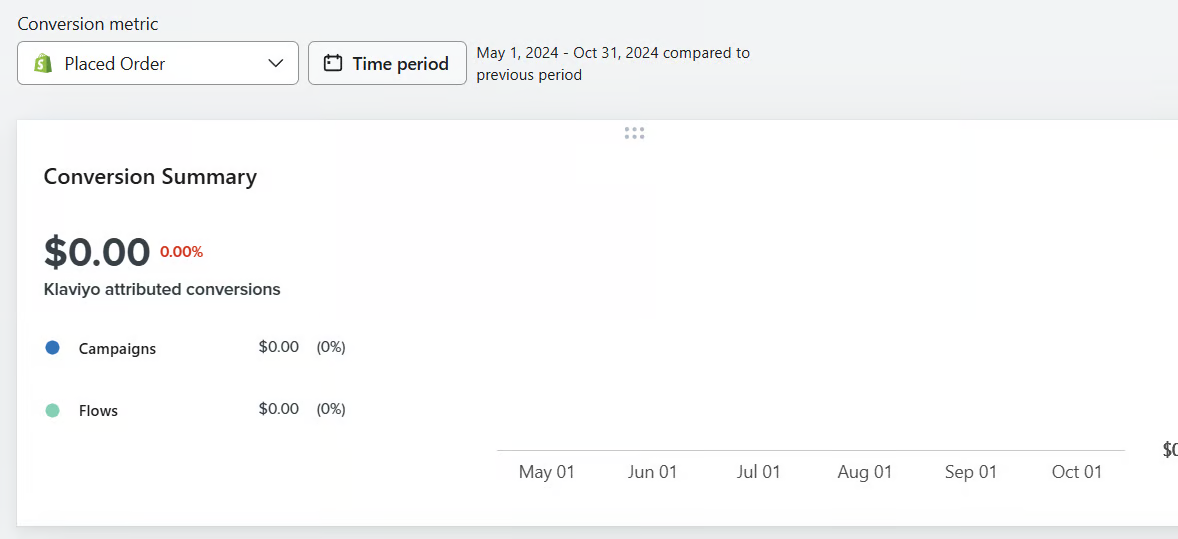Click the Campaigns $0.00 amount
This screenshot has height=539, width=1178.
(x=278, y=347)
